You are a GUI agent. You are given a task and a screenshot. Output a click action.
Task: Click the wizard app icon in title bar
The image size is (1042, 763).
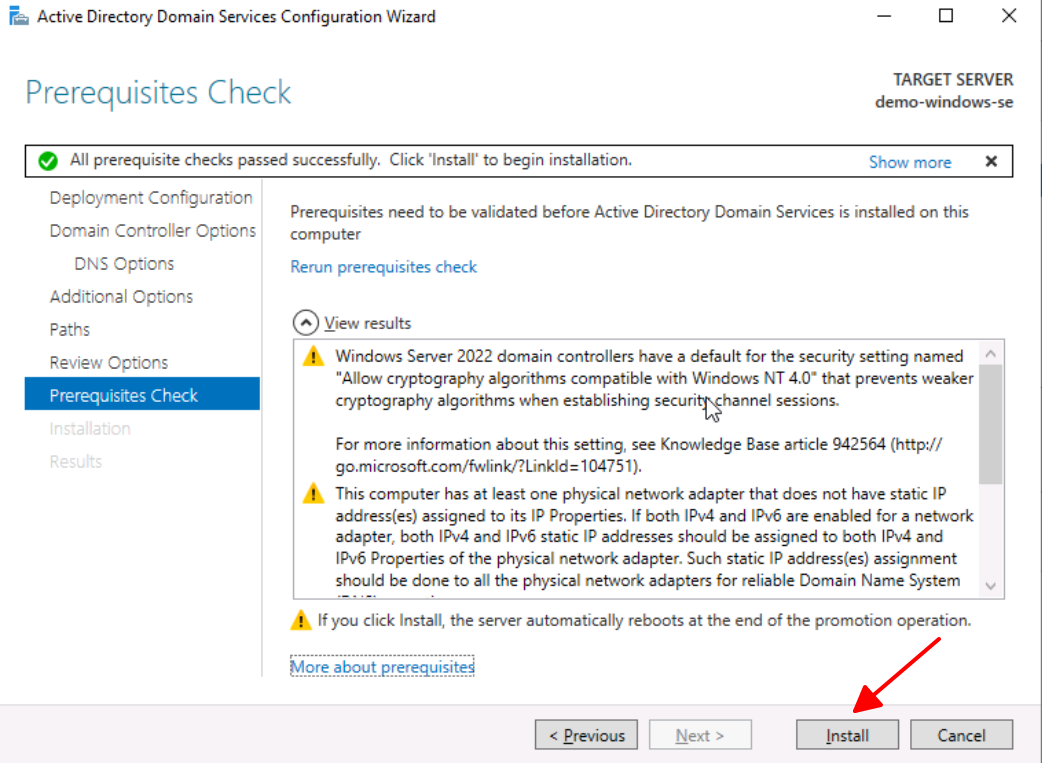pos(18,16)
